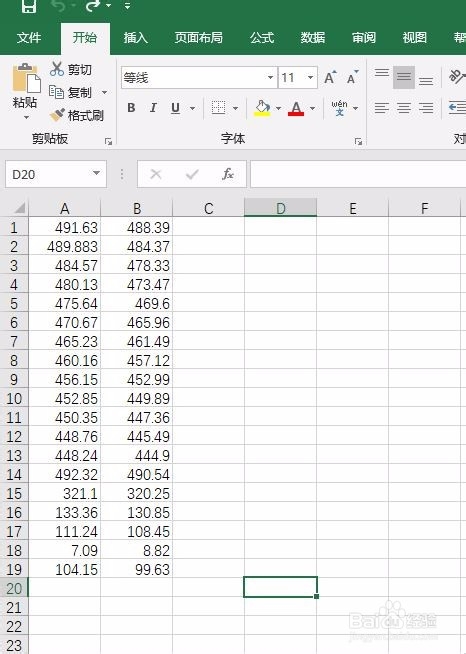This screenshot has width=466, height=654.
Task: Expand the underline style dropdown arrow
Action: [x=192, y=108]
